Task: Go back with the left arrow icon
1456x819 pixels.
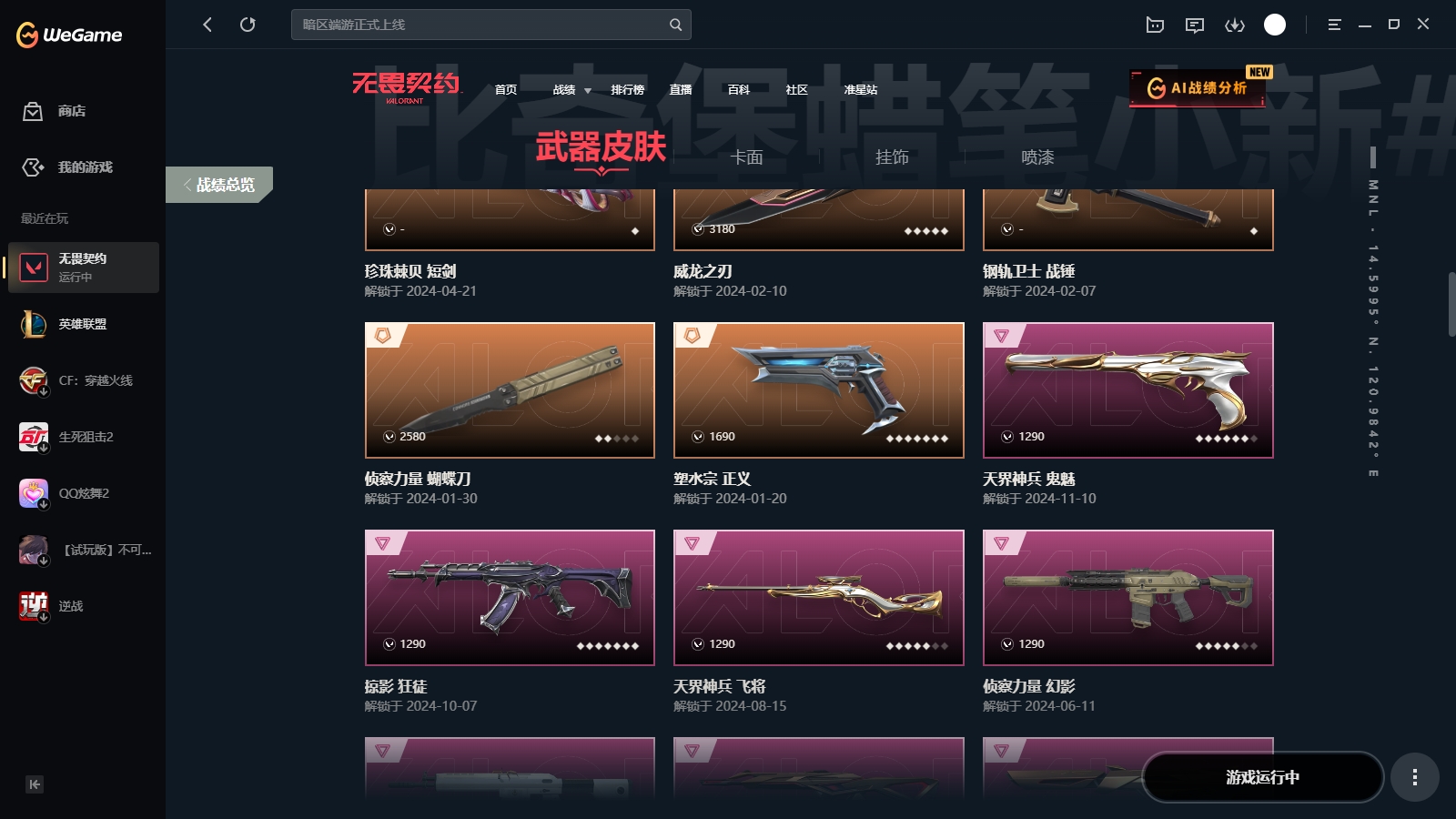Action: coord(207,25)
